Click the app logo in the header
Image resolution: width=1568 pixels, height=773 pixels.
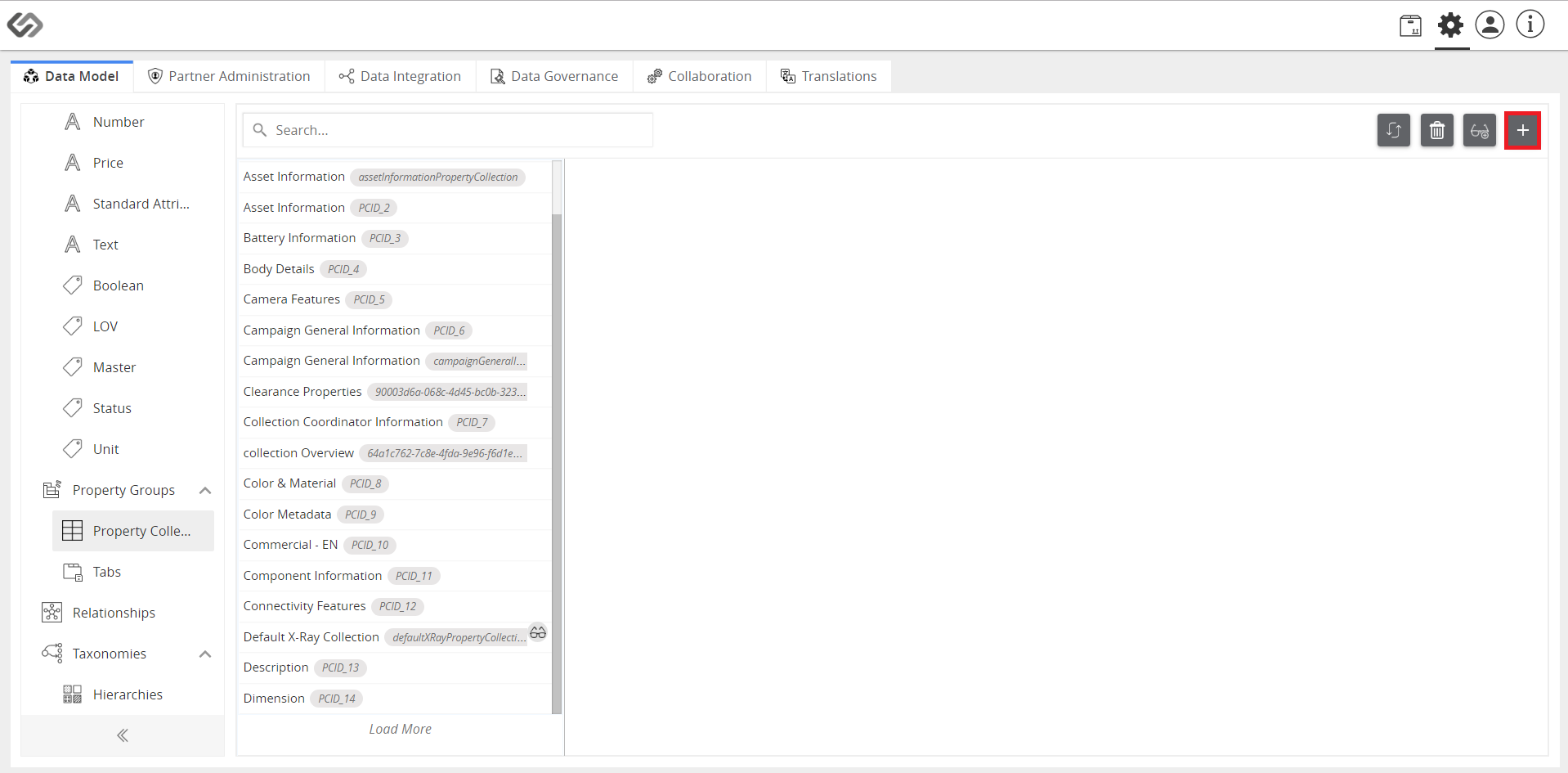tap(25, 25)
